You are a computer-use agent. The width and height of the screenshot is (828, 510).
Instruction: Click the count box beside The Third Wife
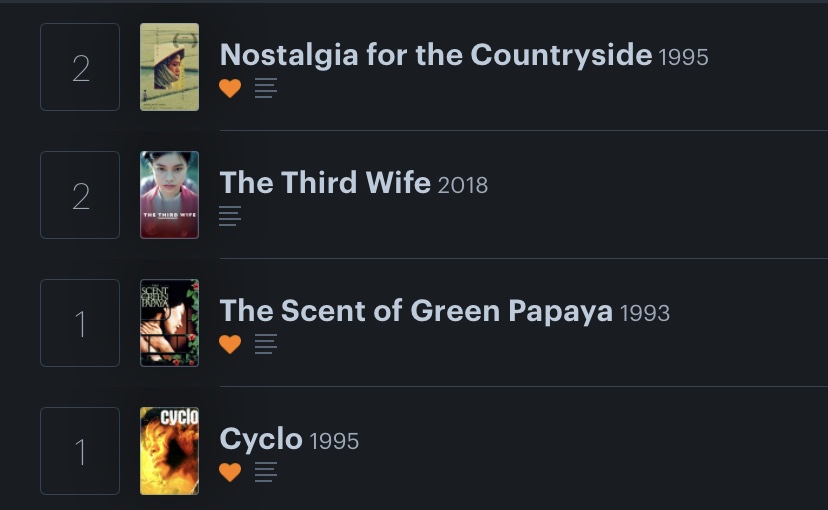click(x=80, y=195)
